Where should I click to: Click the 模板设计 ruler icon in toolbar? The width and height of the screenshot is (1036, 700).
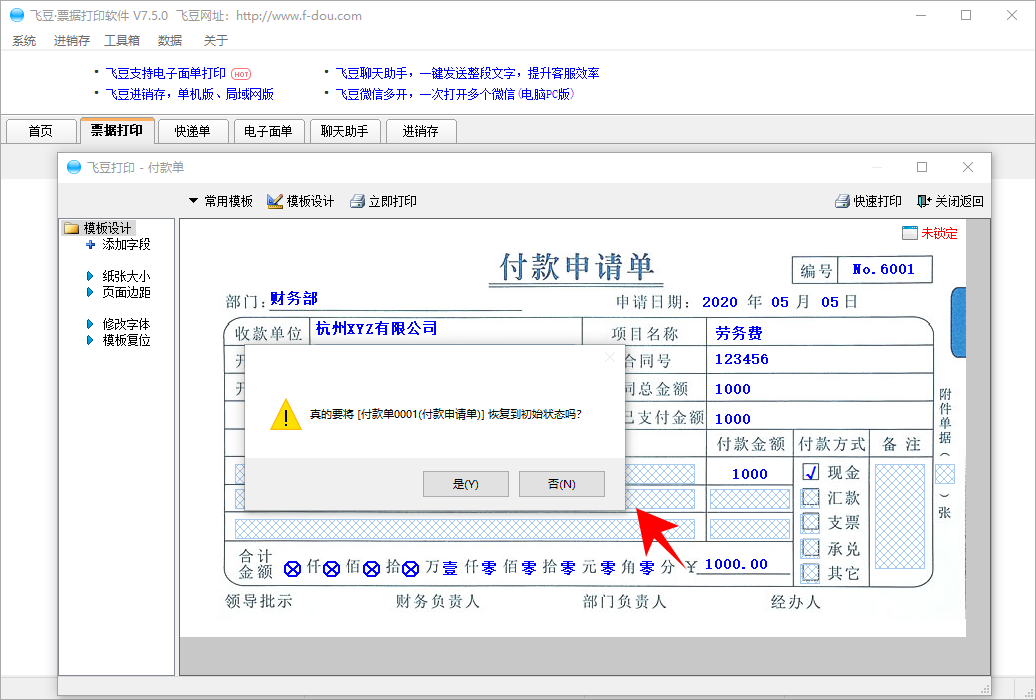tap(275, 201)
